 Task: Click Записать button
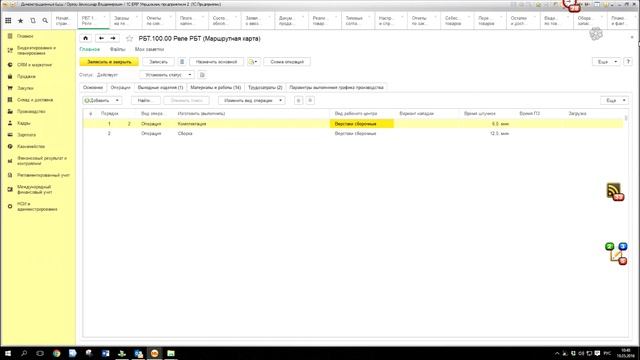click(158, 62)
